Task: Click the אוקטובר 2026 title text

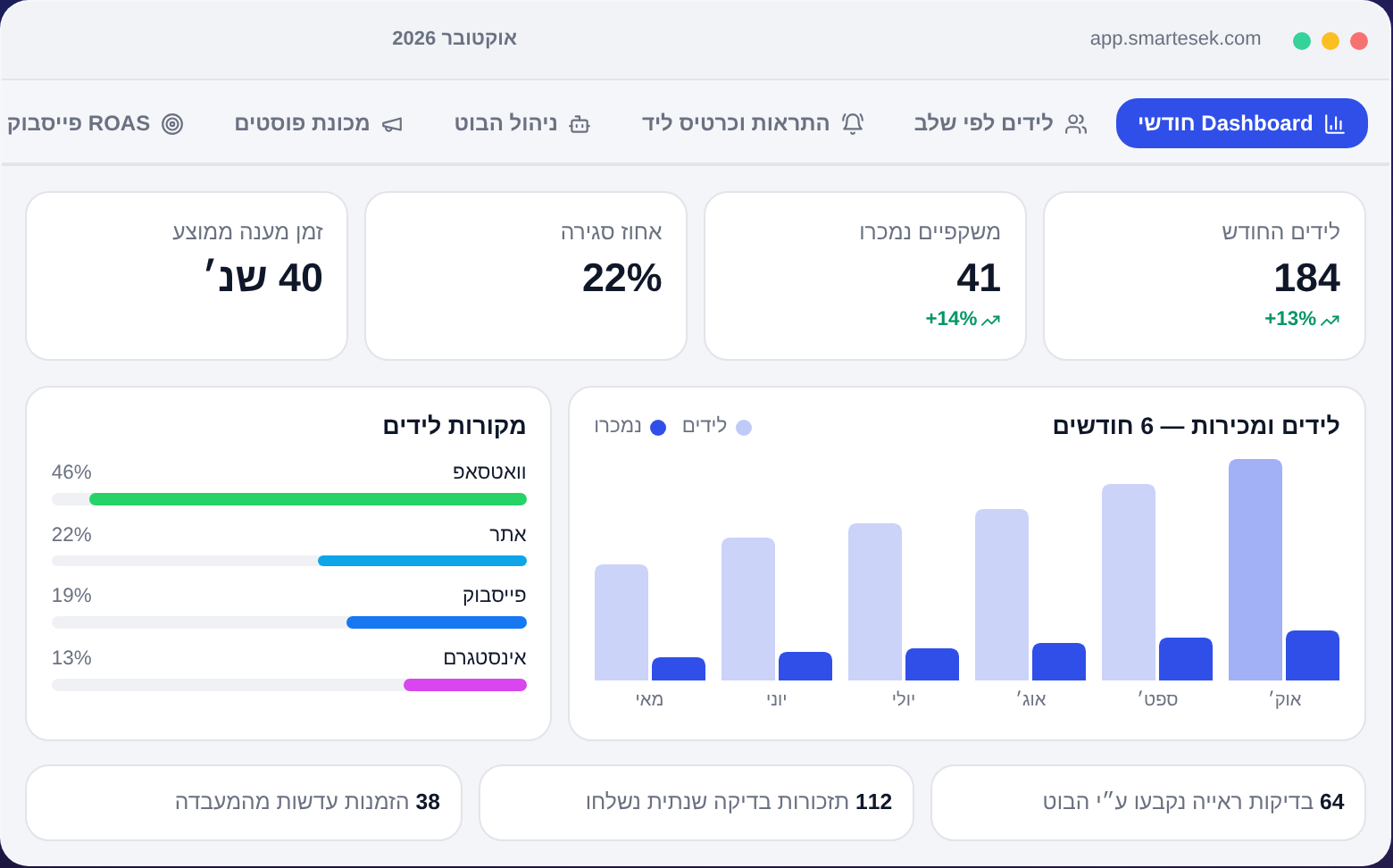Action: point(455,38)
